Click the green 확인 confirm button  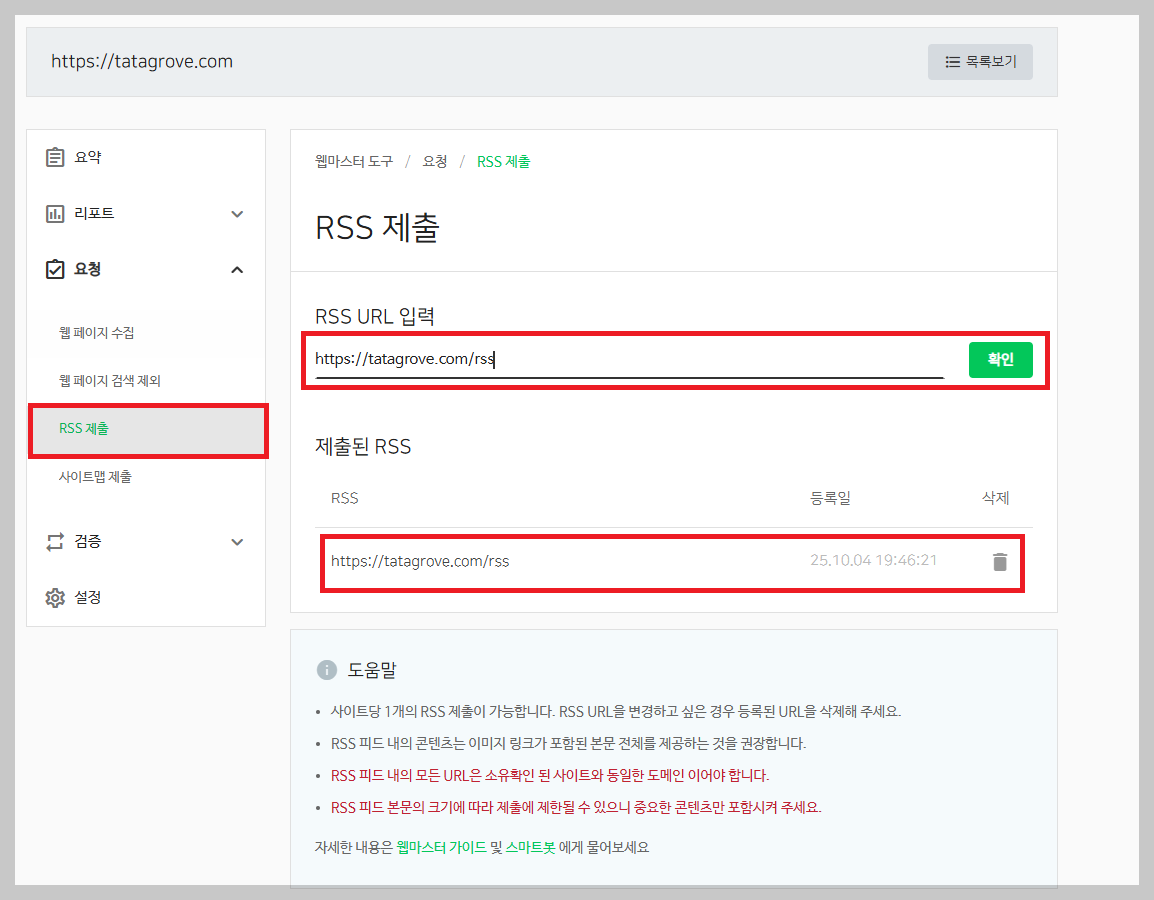pyautogui.click(x=1000, y=359)
